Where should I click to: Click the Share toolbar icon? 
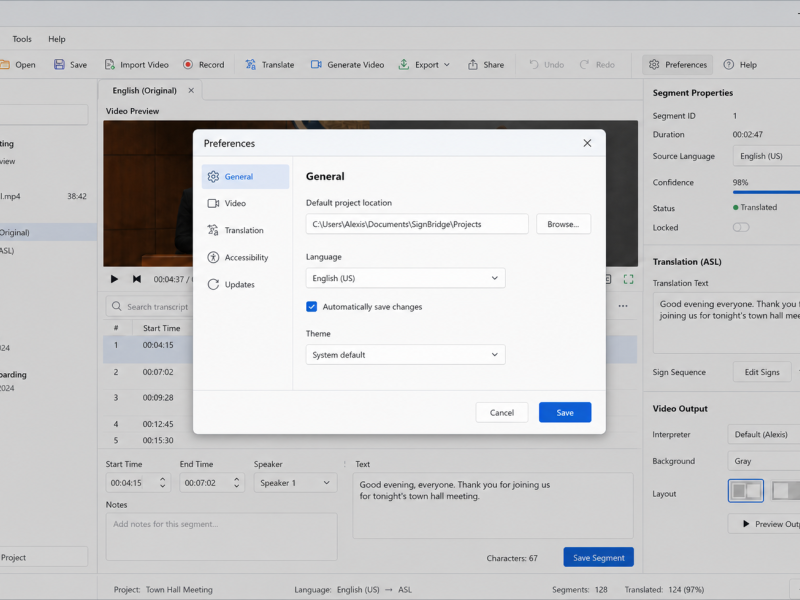[473, 65]
